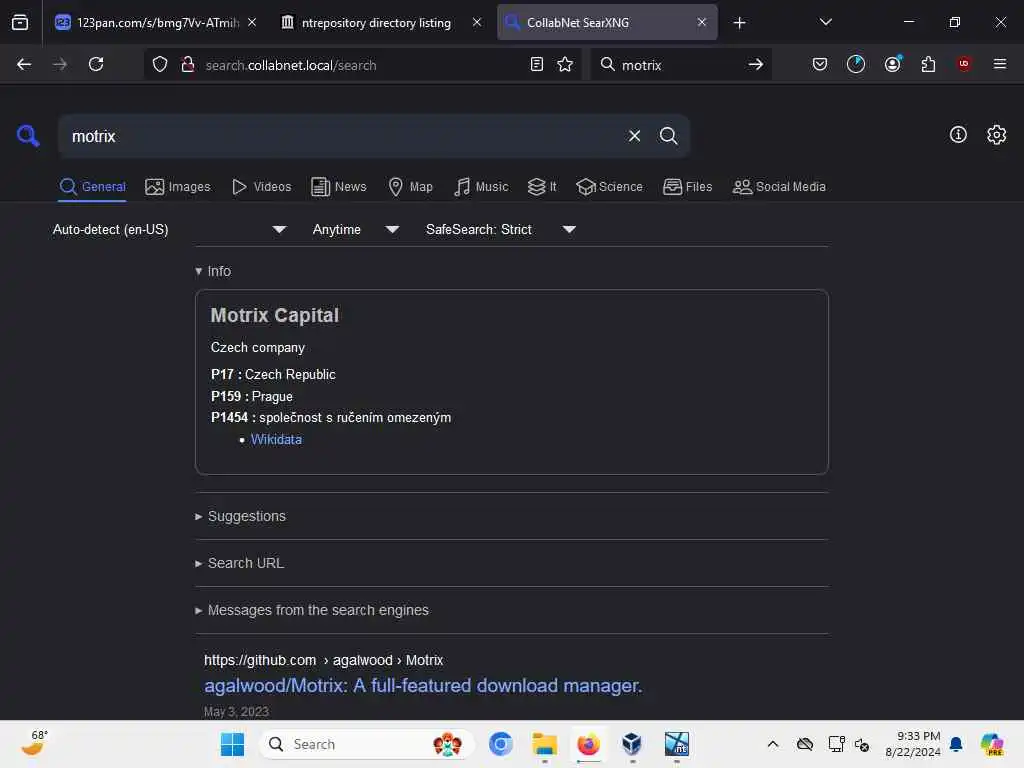Bookmark this page with the star icon
Image resolution: width=1024 pixels, height=768 pixels.
pyautogui.click(x=565, y=64)
